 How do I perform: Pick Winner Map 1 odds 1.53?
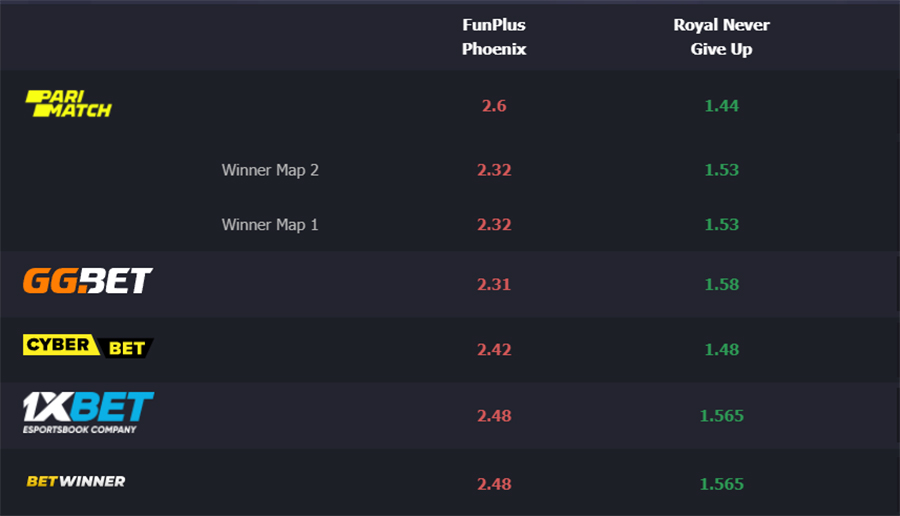(x=721, y=224)
